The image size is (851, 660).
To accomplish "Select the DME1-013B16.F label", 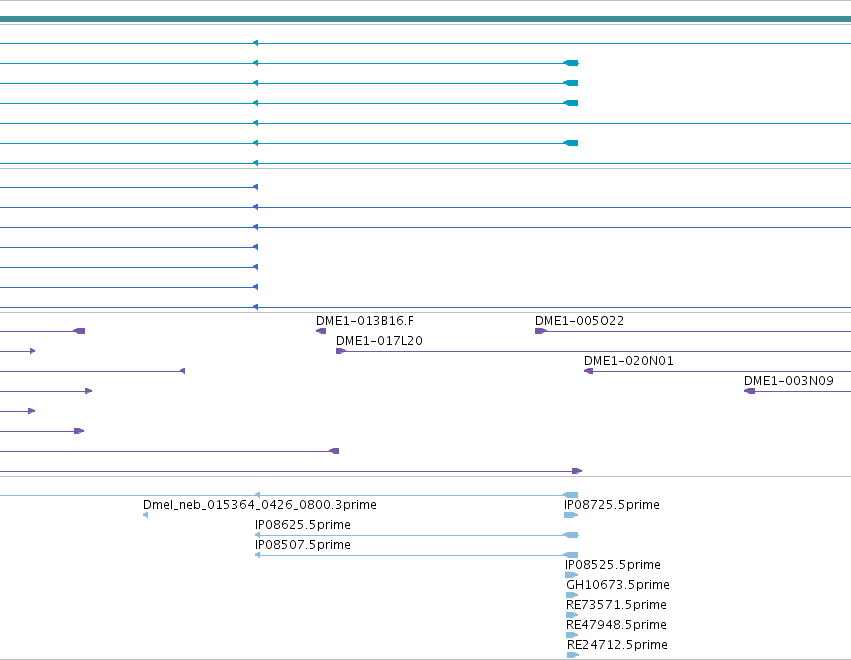I will [x=365, y=321].
